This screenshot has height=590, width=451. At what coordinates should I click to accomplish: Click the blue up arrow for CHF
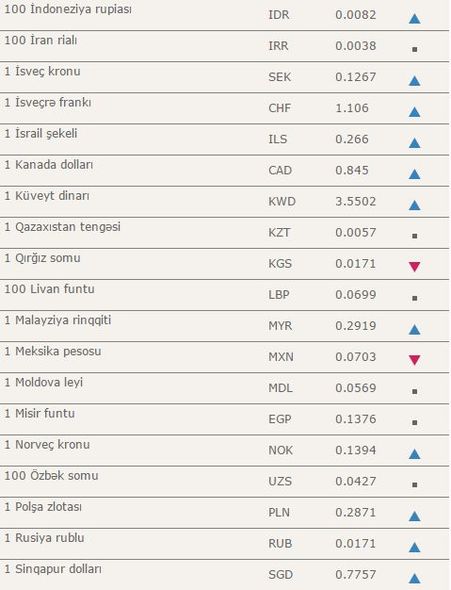click(x=414, y=112)
